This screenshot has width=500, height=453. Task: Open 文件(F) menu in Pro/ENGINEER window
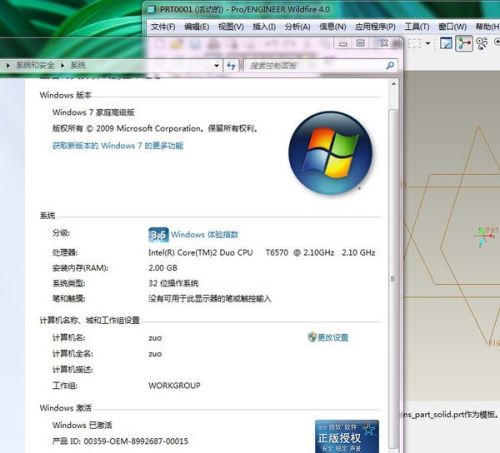click(163, 27)
